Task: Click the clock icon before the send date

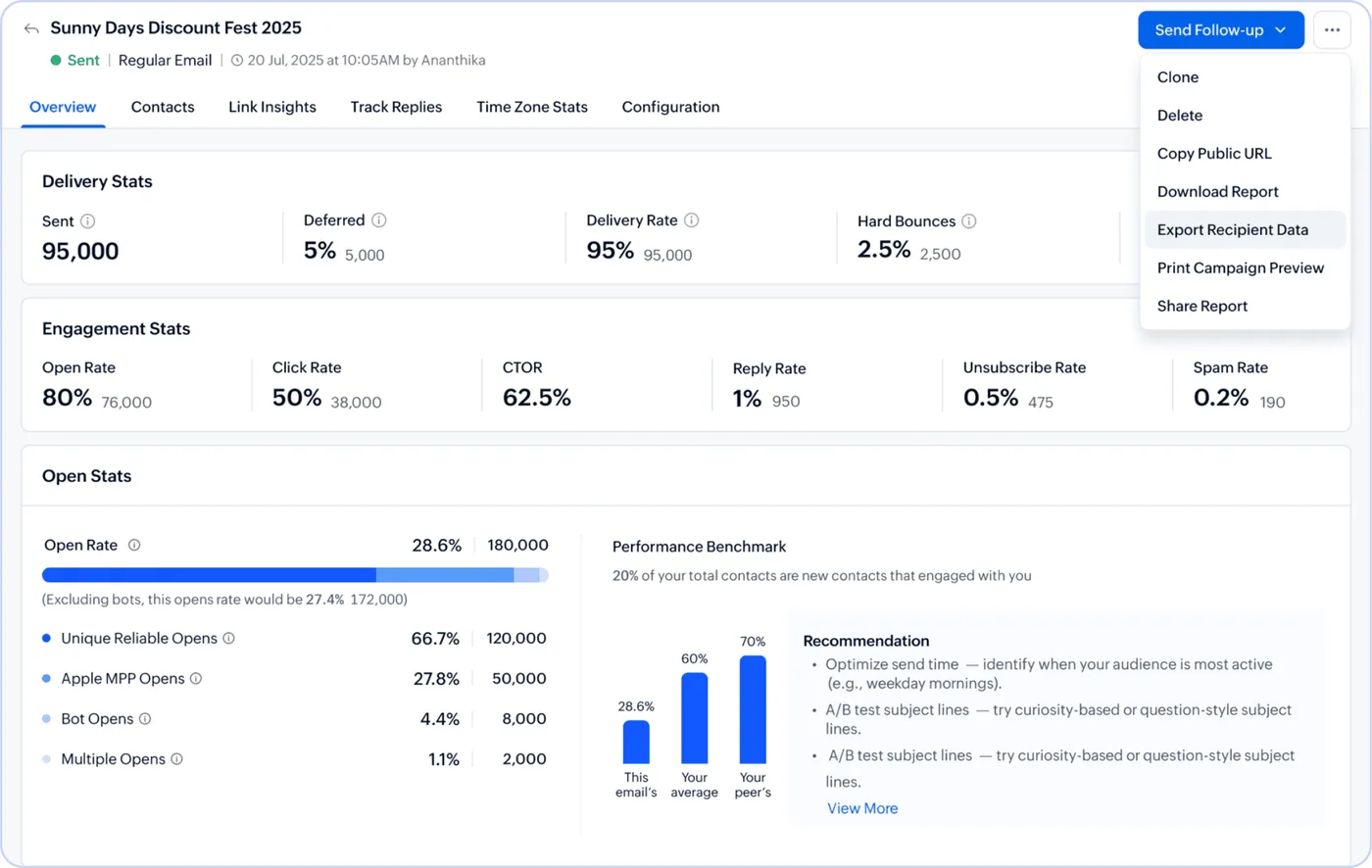Action: pyautogui.click(x=237, y=60)
